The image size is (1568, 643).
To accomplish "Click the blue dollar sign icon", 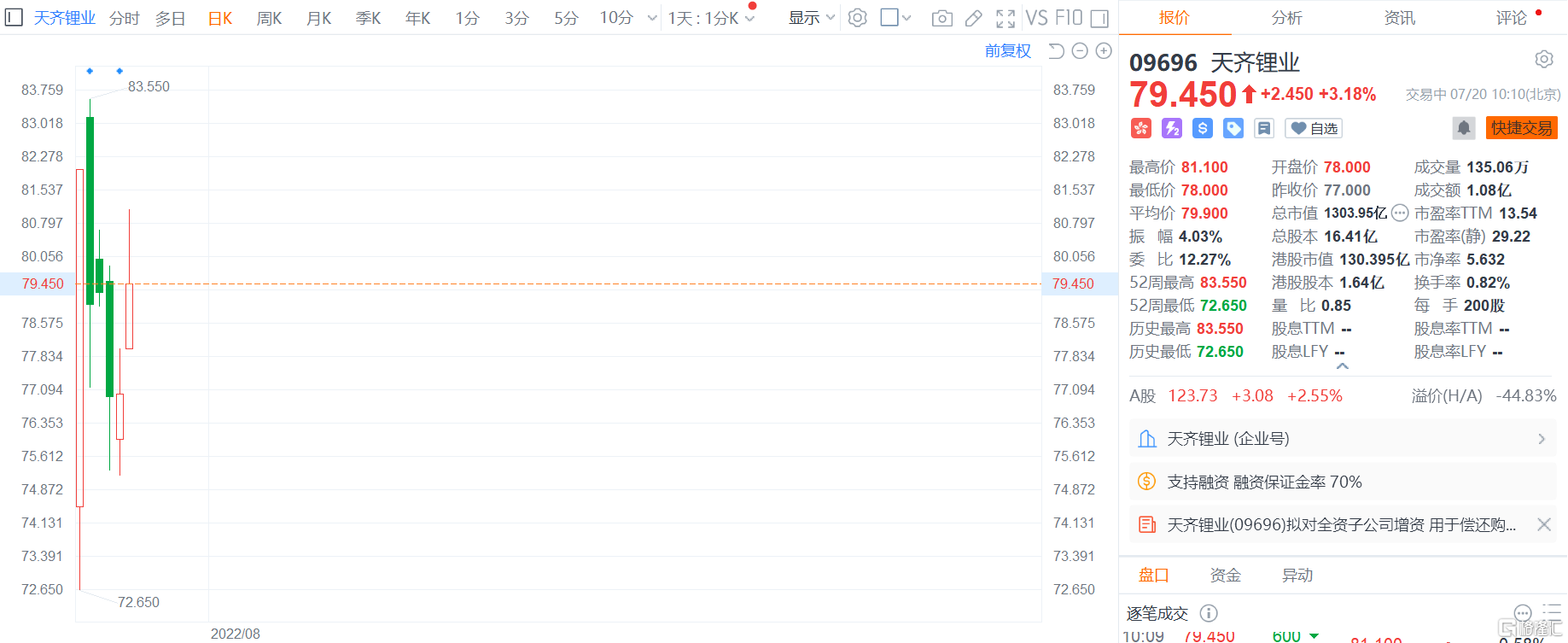I will pos(1203,128).
